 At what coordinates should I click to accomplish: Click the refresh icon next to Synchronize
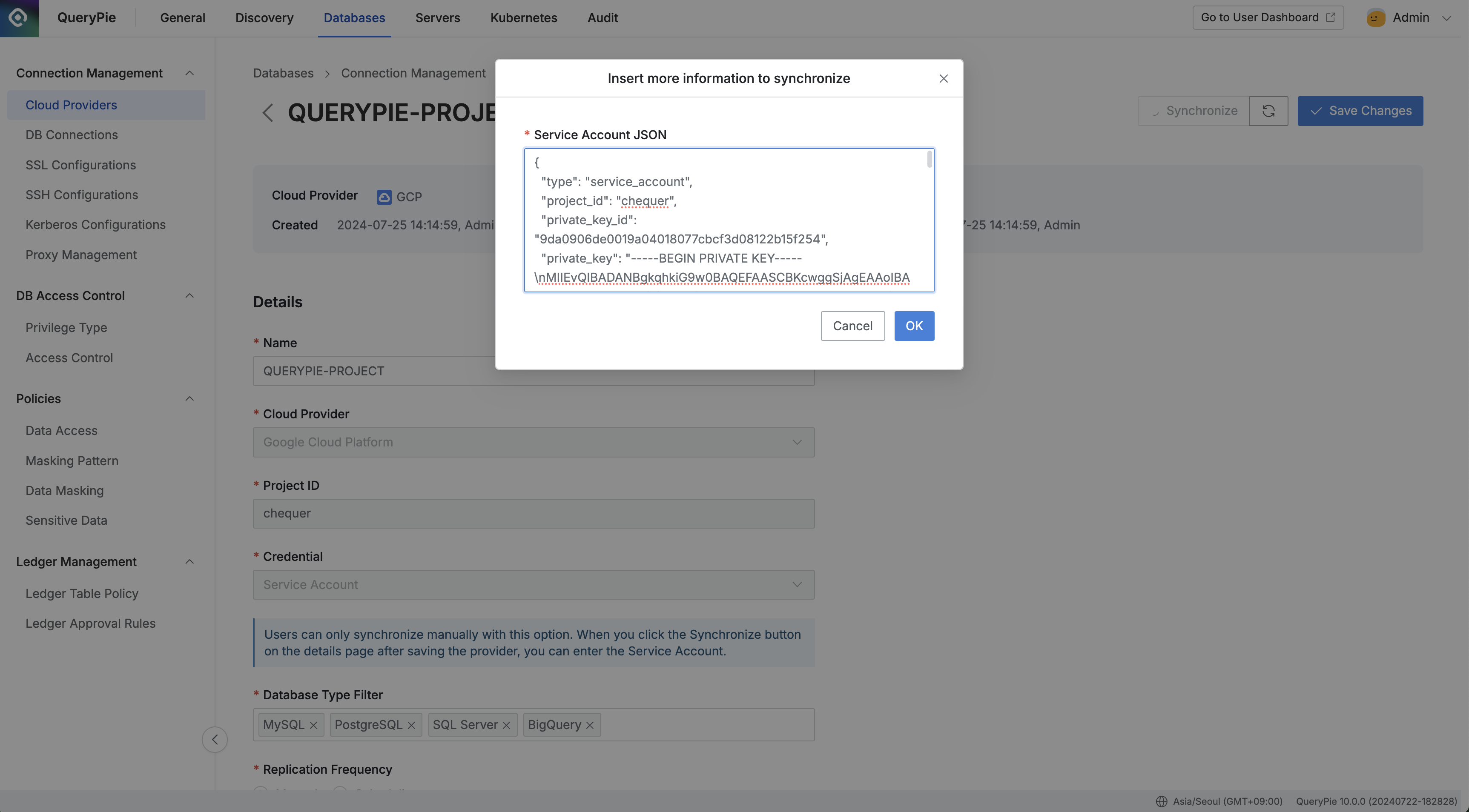[x=1268, y=111]
